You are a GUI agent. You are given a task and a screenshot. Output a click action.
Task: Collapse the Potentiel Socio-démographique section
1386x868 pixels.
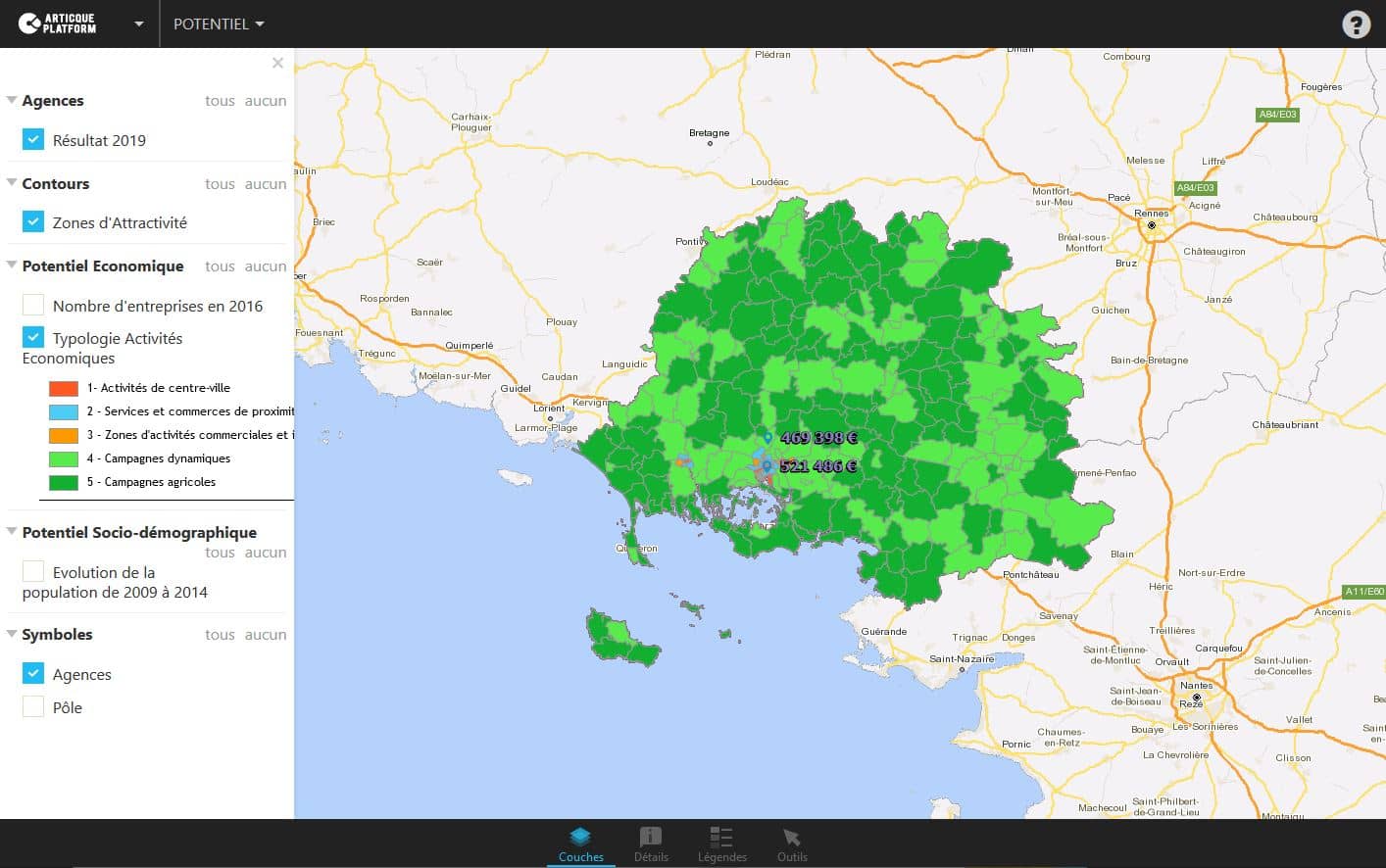tap(12, 532)
